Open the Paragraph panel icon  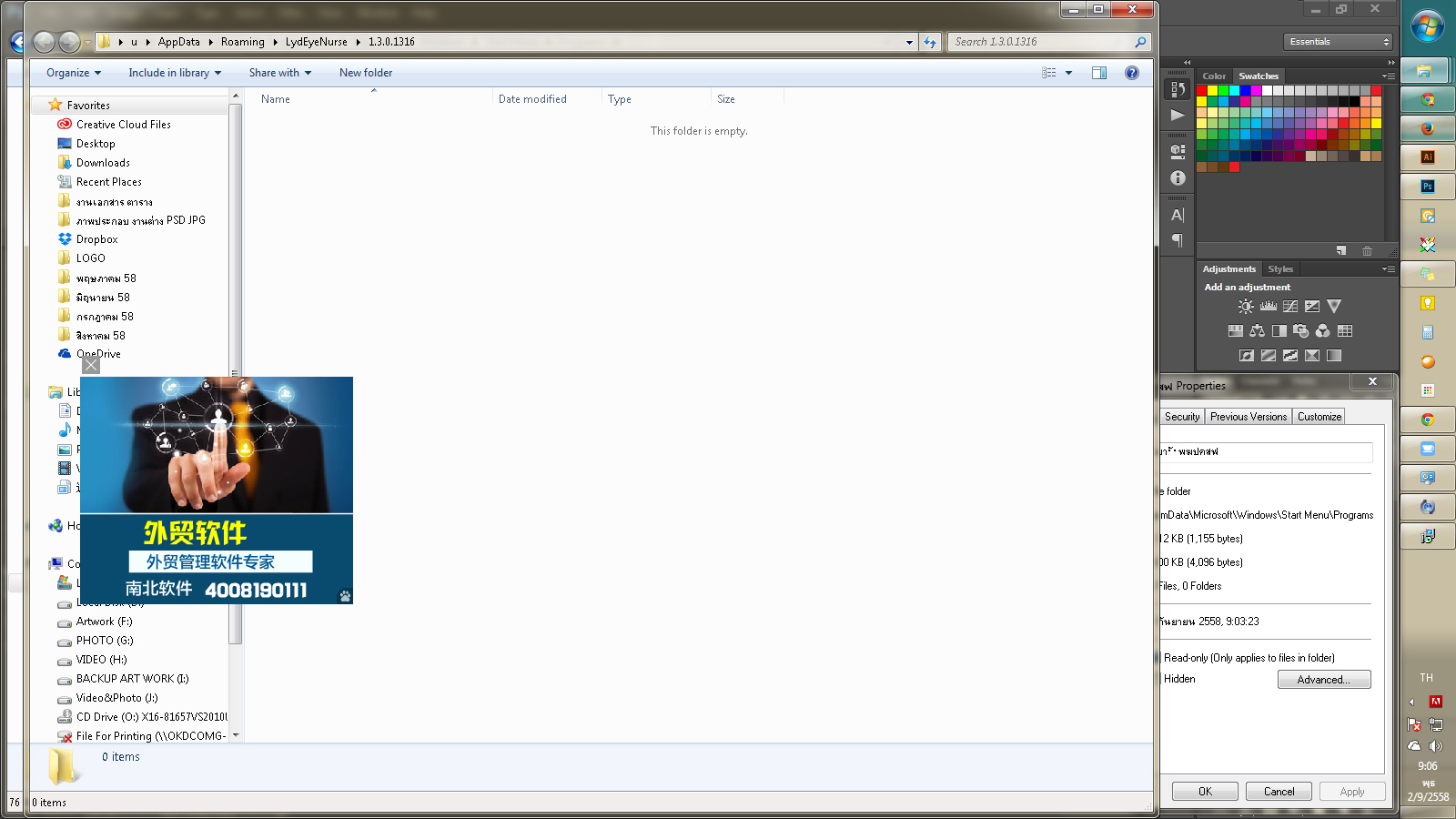pyautogui.click(x=1178, y=240)
